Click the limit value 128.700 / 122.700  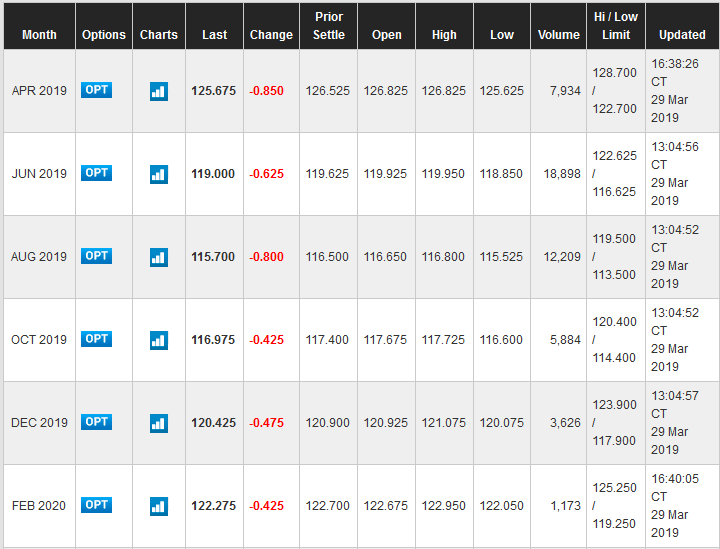614,91
